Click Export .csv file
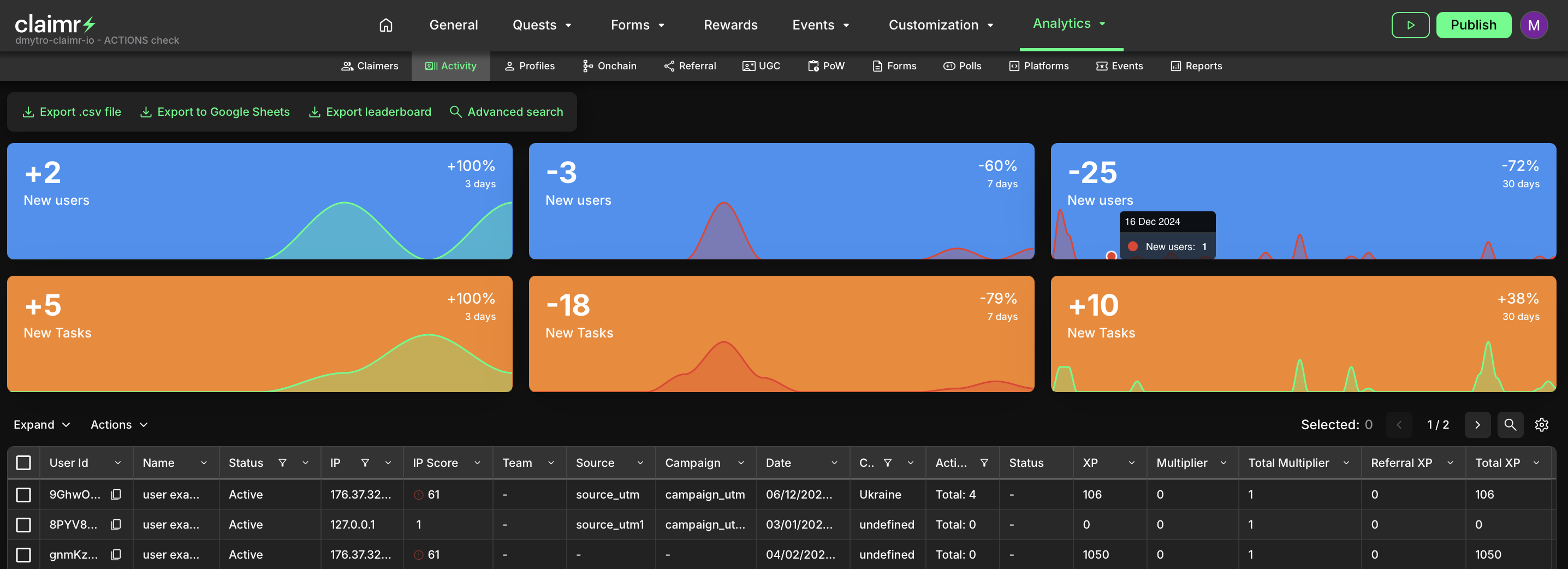Viewport: 1568px width, 569px height. [x=72, y=112]
